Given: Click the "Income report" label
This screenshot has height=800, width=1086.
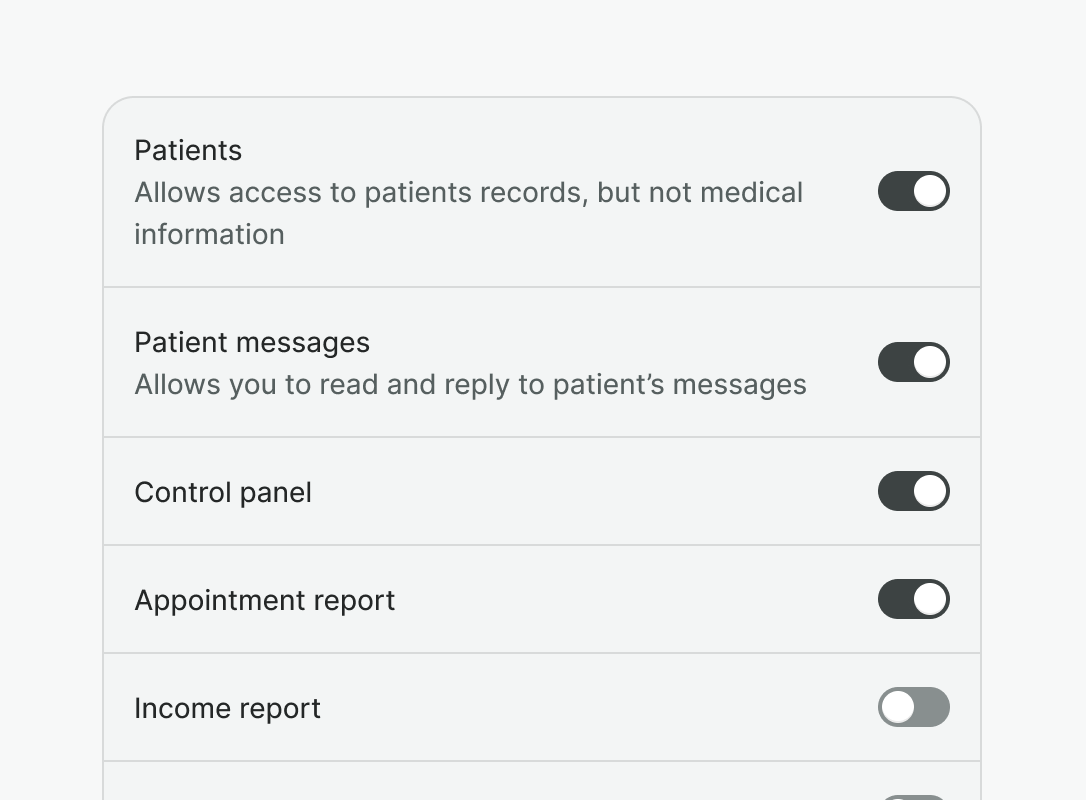Looking at the screenshot, I should (x=227, y=708).
